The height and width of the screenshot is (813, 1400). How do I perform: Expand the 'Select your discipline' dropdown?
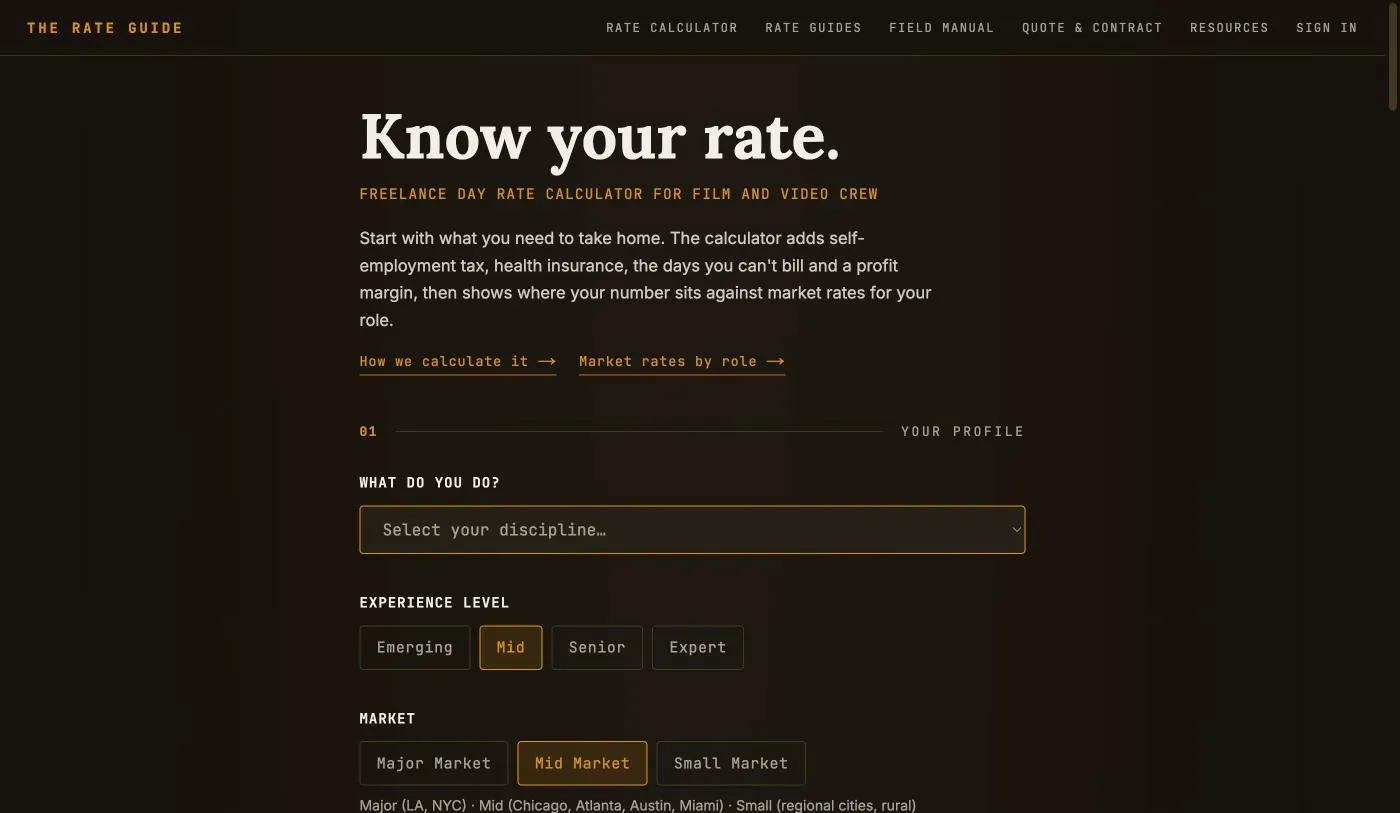pos(692,530)
